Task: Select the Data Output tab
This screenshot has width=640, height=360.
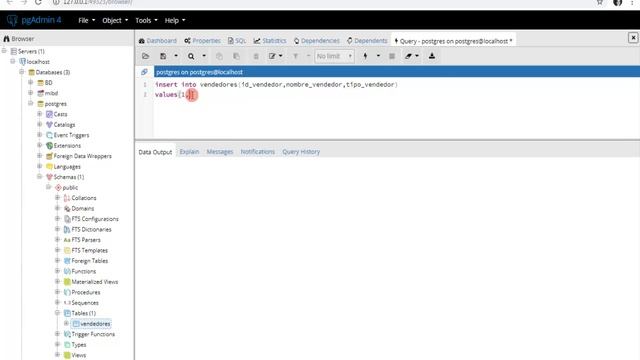Action: pos(155,152)
